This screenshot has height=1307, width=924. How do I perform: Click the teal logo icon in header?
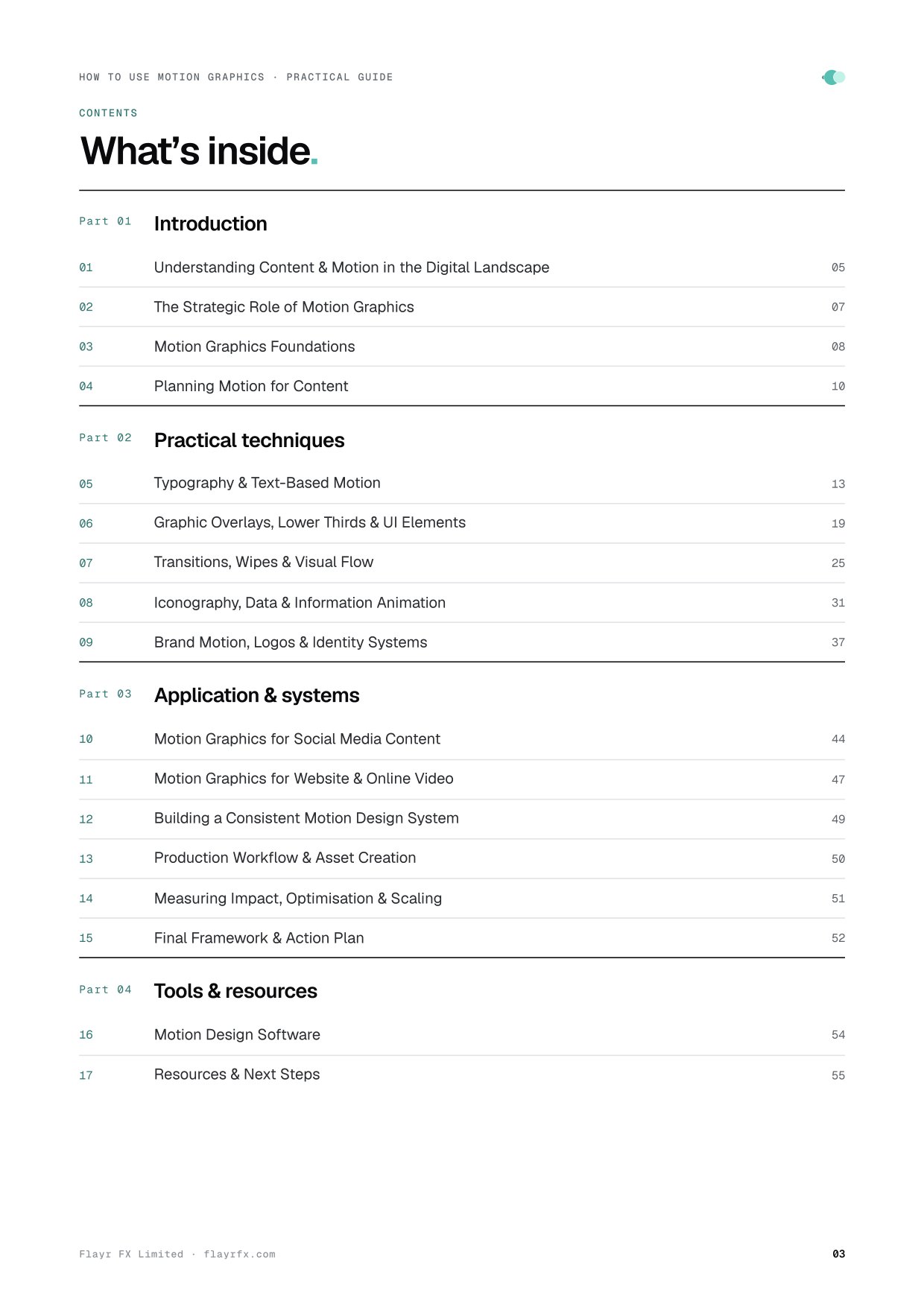(x=834, y=77)
